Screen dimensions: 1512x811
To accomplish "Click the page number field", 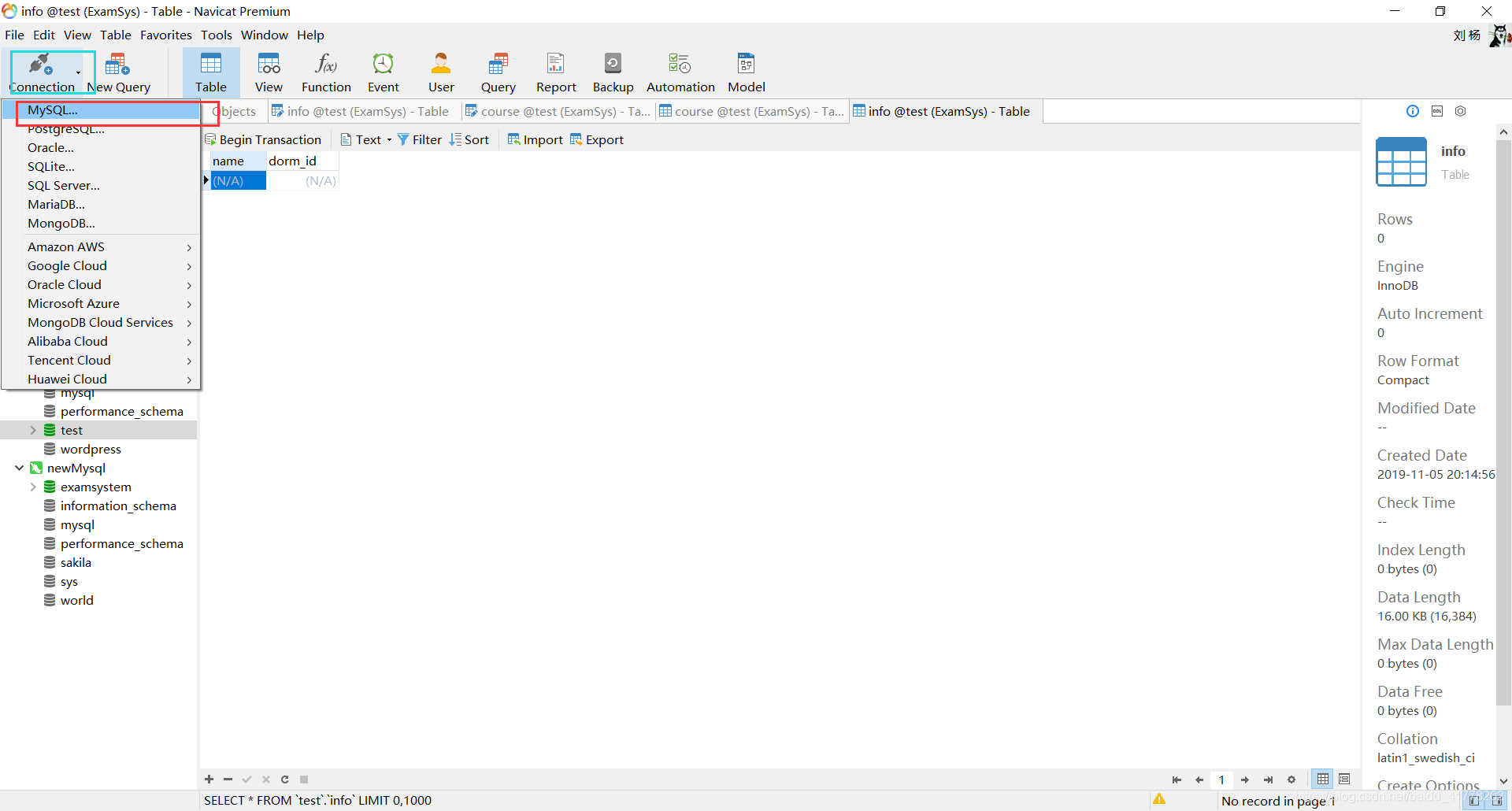I will 1221,780.
